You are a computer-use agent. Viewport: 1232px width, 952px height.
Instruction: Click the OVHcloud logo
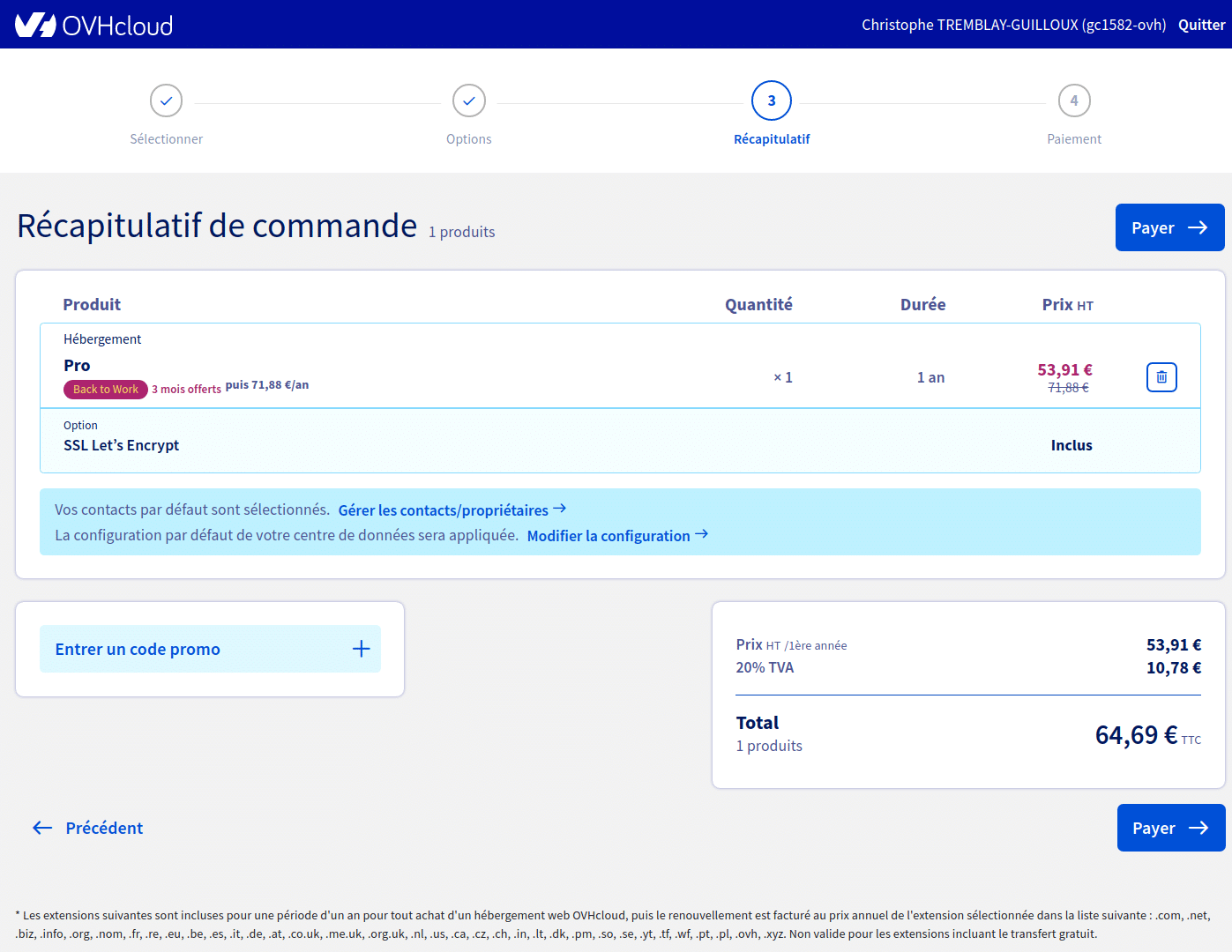tap(93, 25)
